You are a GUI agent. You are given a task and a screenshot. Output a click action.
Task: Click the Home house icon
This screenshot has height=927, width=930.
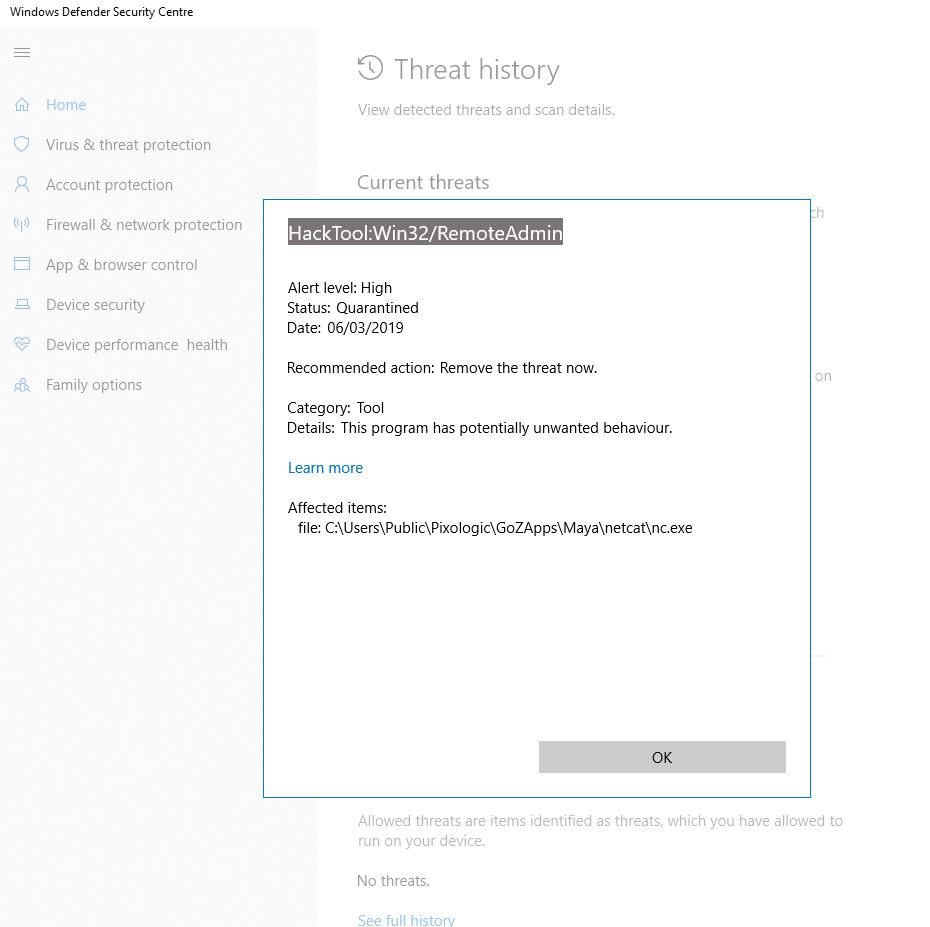(22, 104)
